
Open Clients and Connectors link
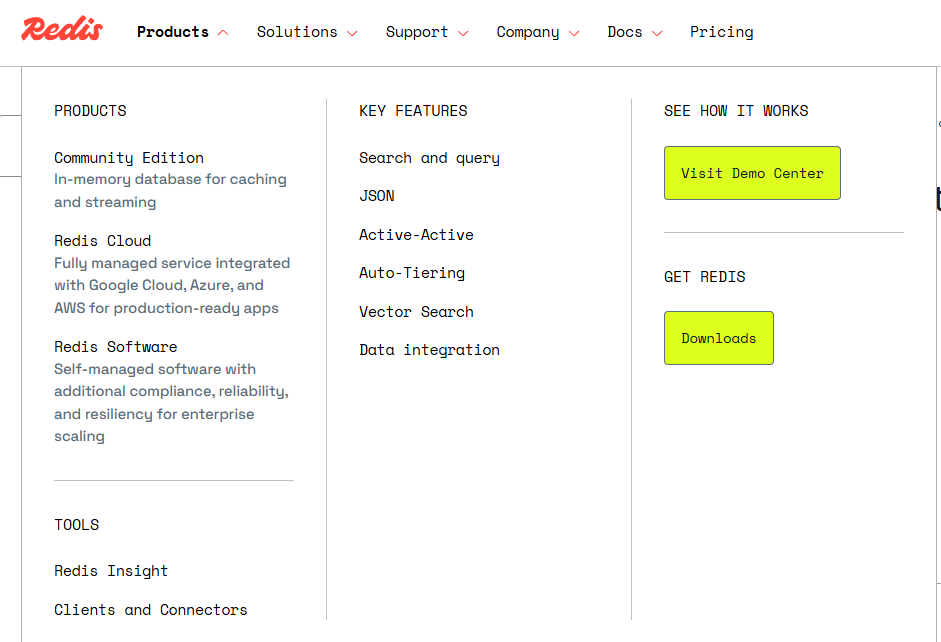click(151, 610)
